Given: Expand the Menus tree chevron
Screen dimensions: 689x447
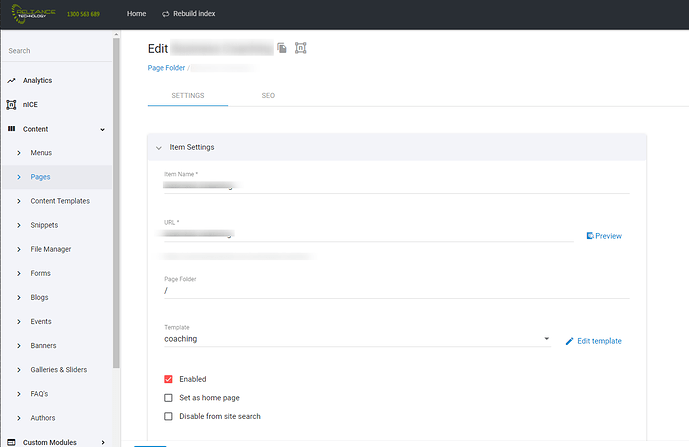Looking at the screenshot, I should 19,153.
